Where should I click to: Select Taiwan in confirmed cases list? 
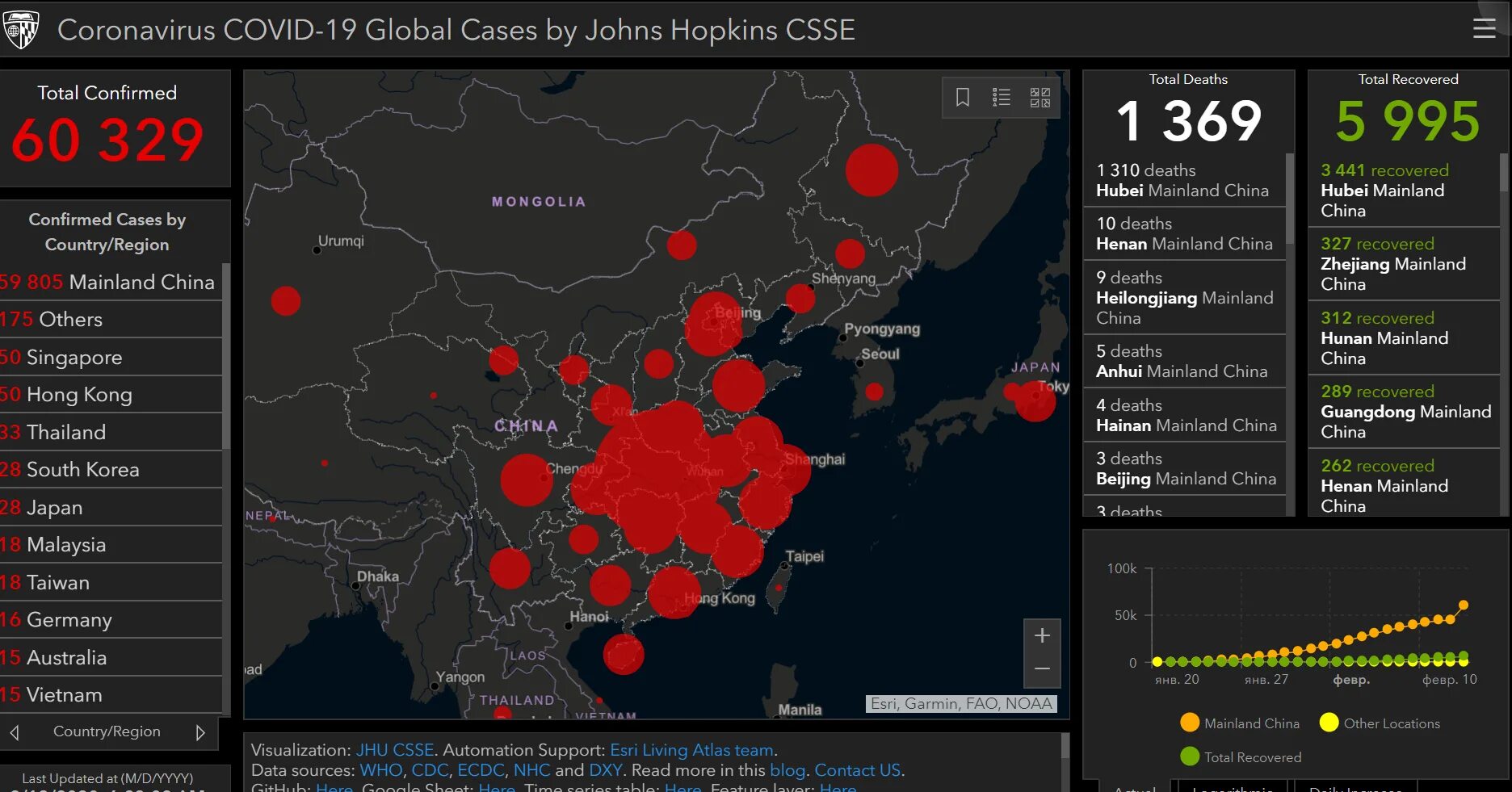[111, 582]
